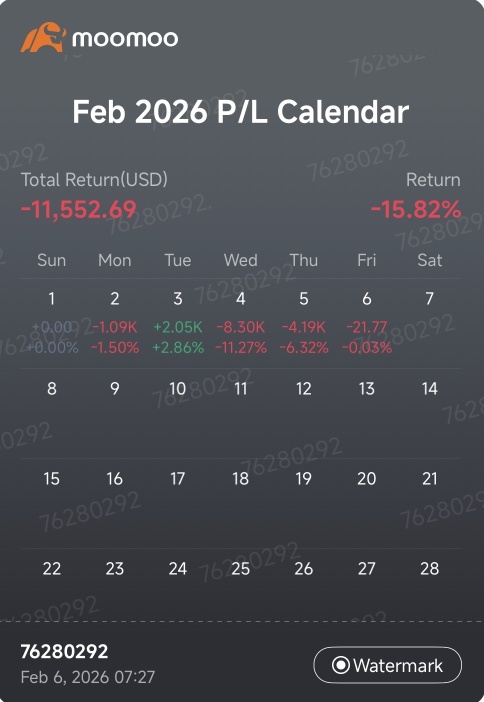Open February 2 day showing -1.09K

115,324
